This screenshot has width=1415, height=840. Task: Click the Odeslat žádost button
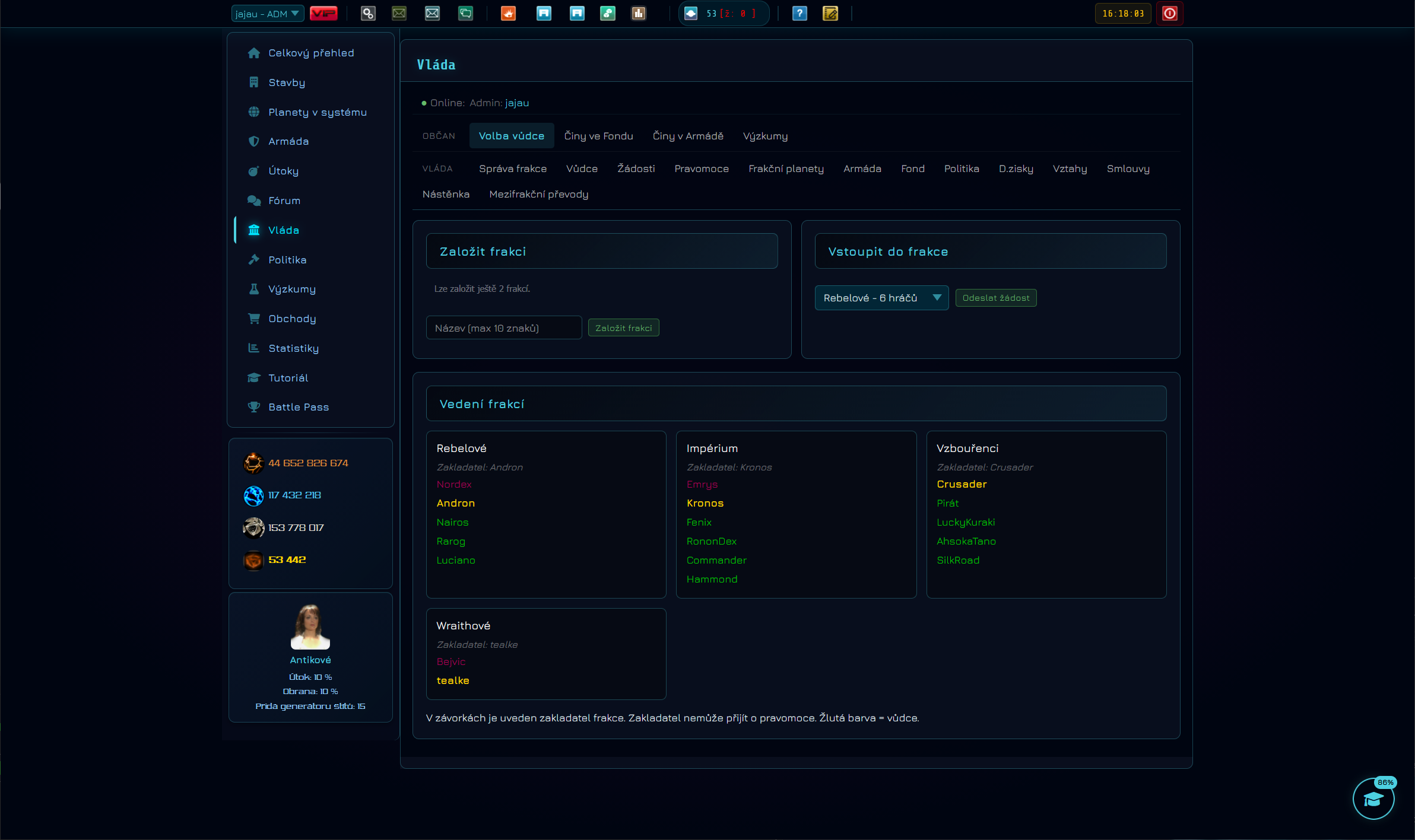coord(996,298)
